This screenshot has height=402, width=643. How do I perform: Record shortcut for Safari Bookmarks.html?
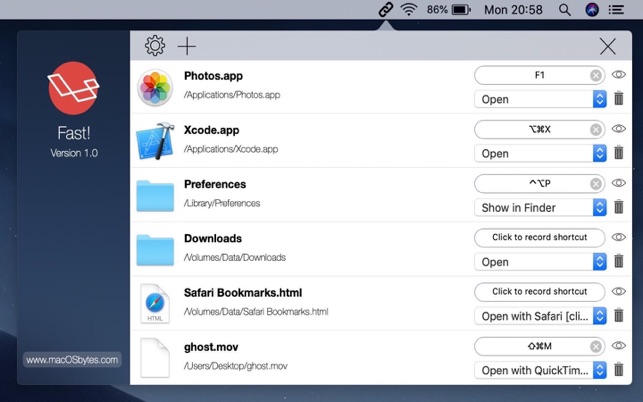(539, 291)
